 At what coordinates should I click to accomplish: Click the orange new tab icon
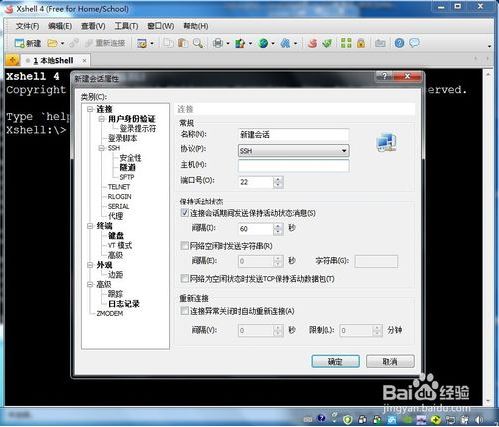pyautogui.click(x=13, y=60)
